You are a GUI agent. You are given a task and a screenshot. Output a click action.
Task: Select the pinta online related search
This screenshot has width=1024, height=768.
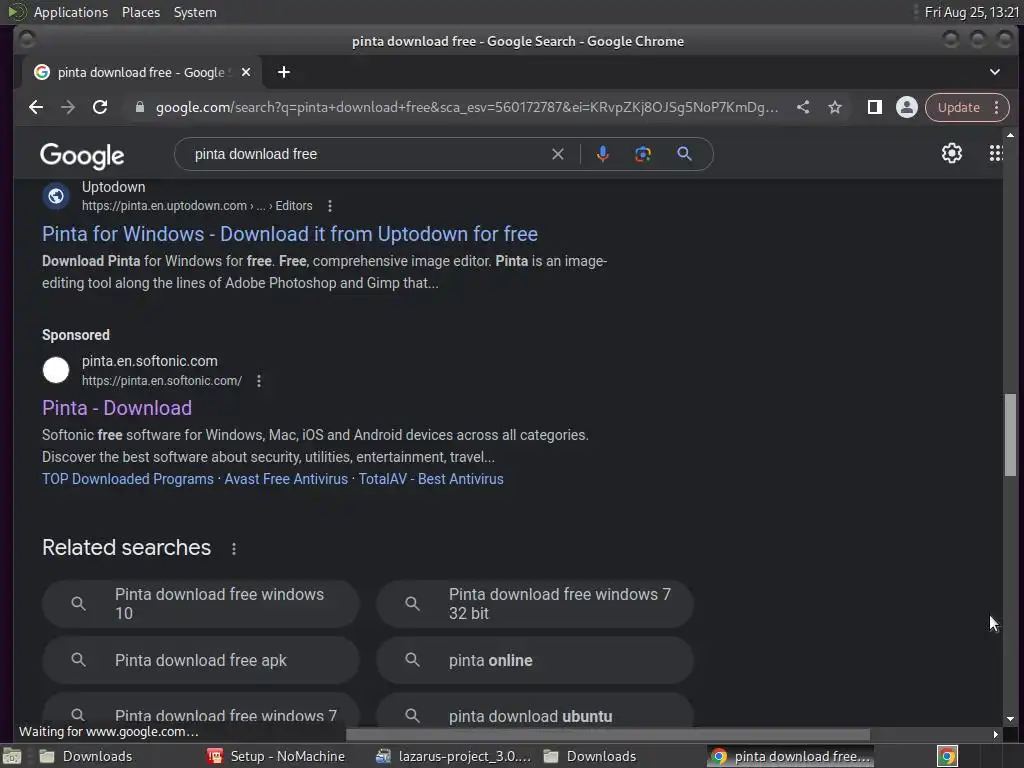tap(534, 660)
